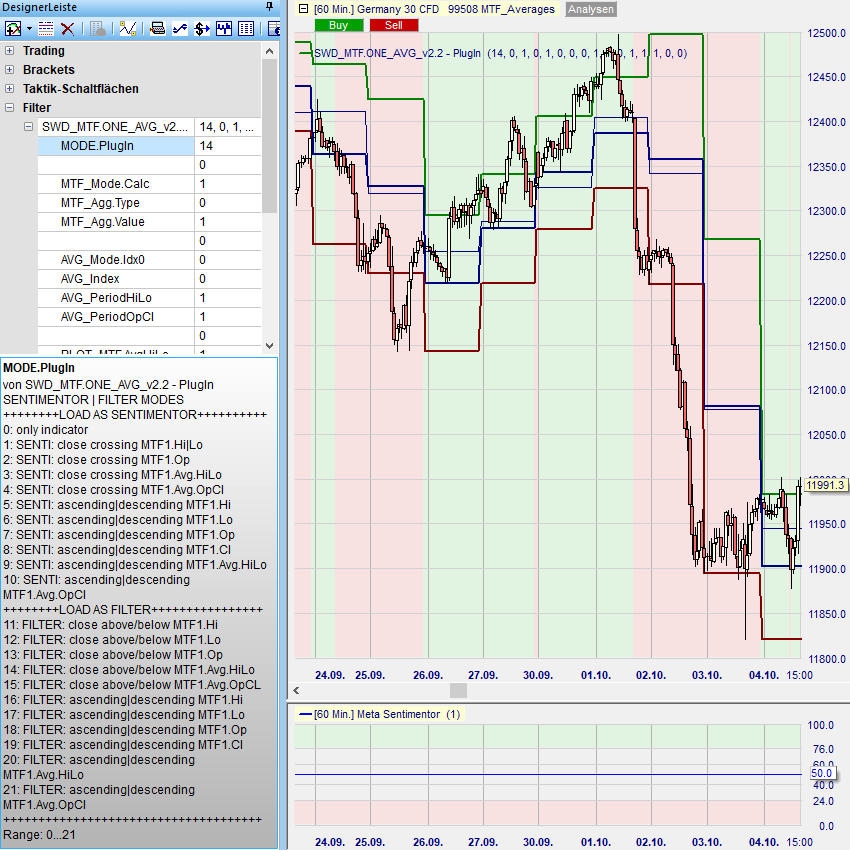Select the MODE.PlugIn parameter row
850x850 pixels.
pos(149,146)
